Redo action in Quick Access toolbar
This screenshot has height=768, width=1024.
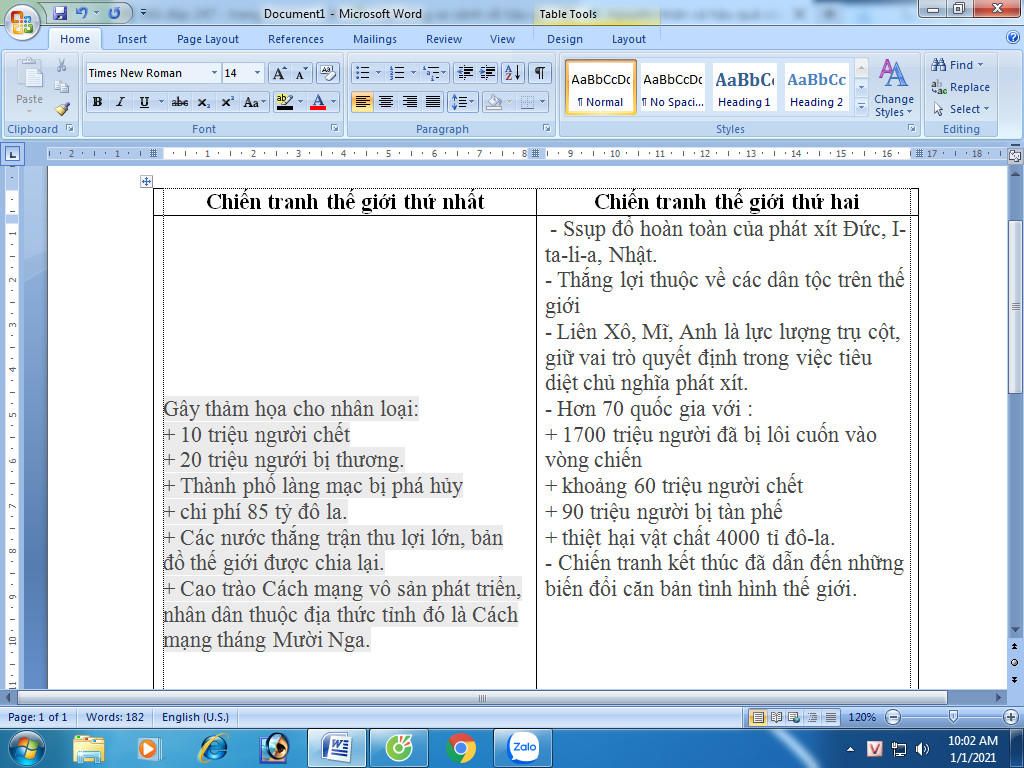tap(114, 12)
